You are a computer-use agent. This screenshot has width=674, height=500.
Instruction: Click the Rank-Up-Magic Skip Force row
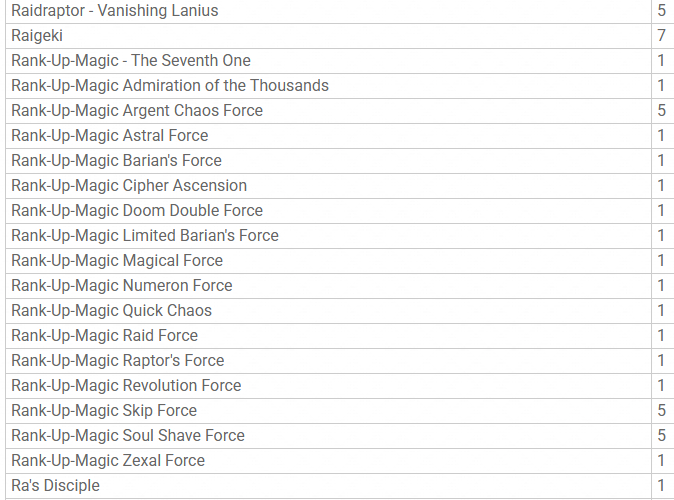tap(104, 411)
